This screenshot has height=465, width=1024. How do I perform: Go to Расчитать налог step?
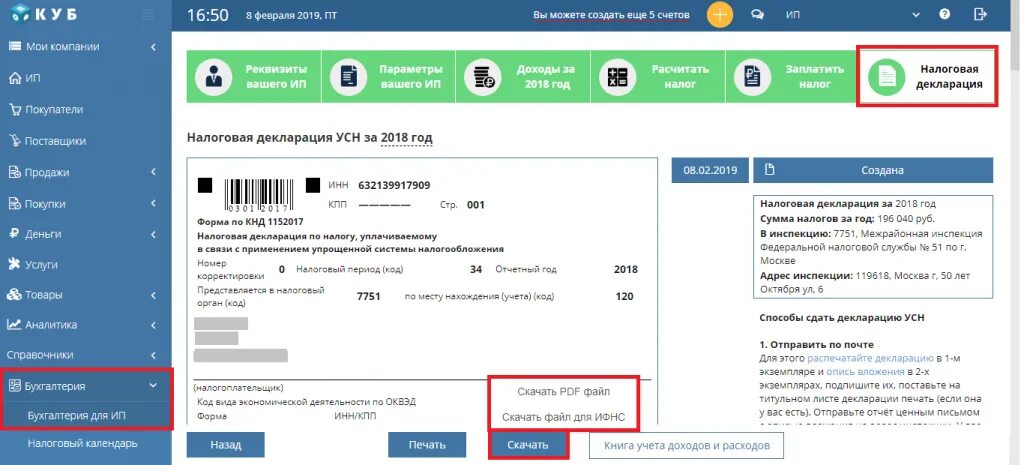[658, 77]
